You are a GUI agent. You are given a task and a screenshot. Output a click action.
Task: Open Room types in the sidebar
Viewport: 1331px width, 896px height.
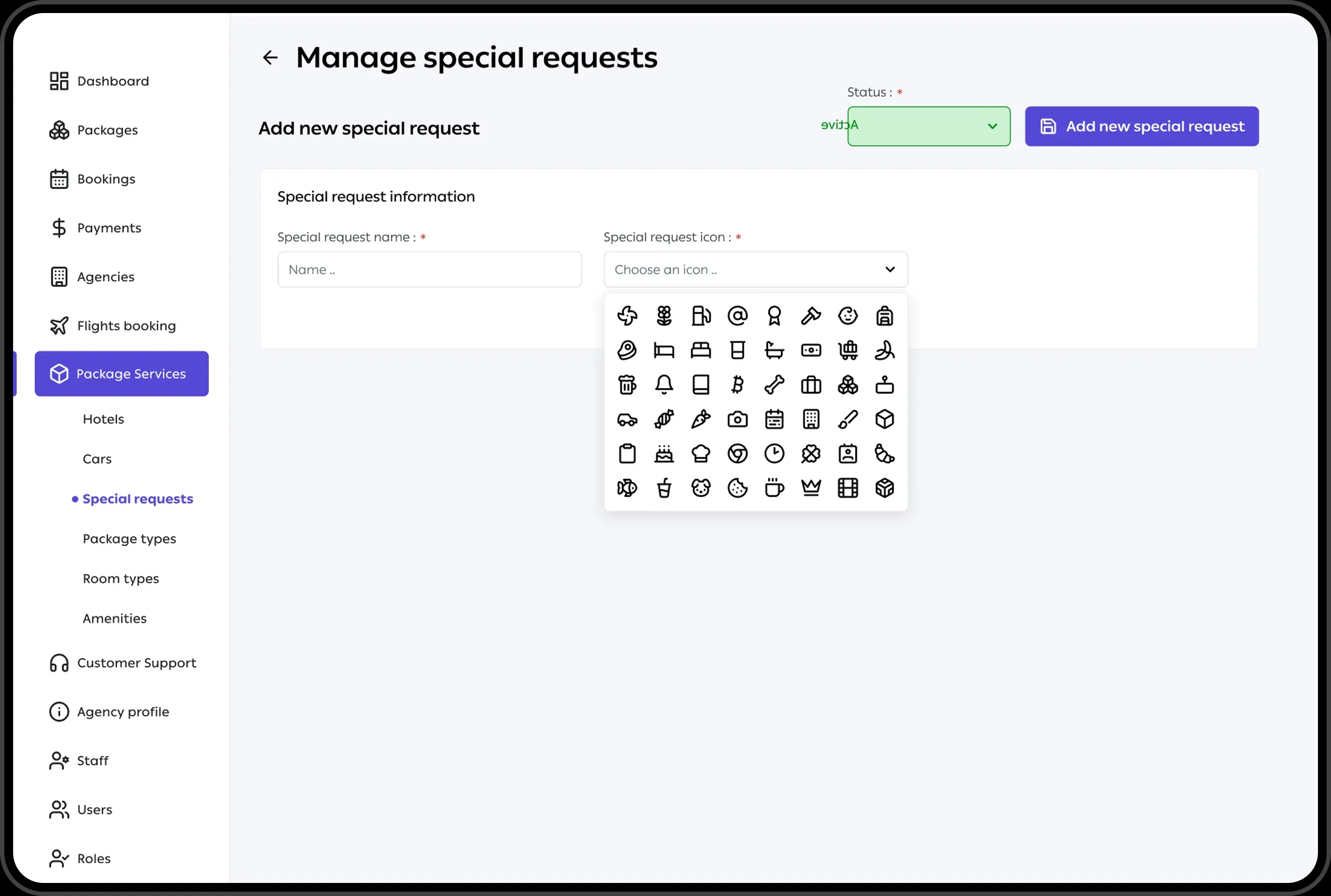tap(121, 578)
